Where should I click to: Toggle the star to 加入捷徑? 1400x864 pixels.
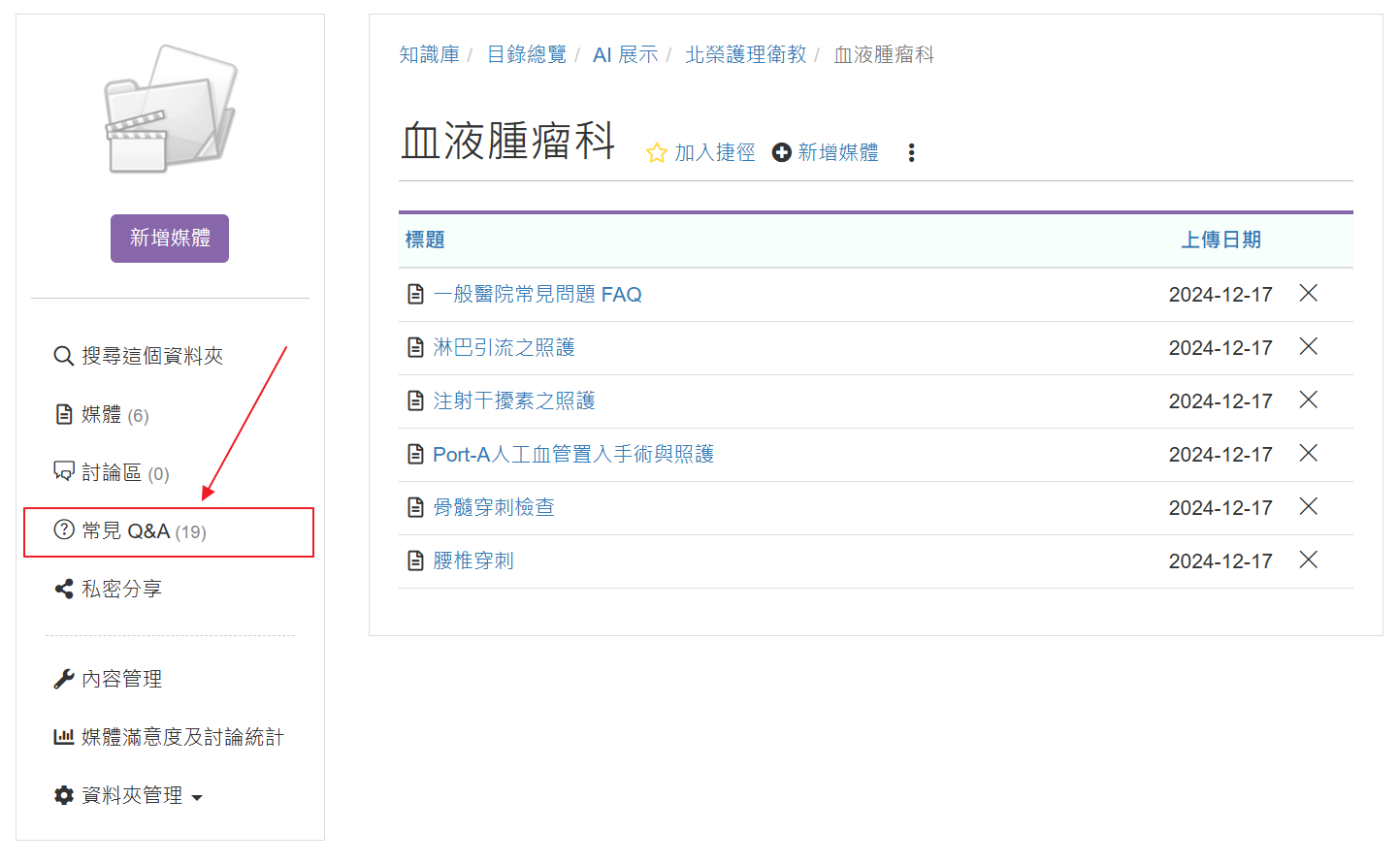click(x=656, y=152)
